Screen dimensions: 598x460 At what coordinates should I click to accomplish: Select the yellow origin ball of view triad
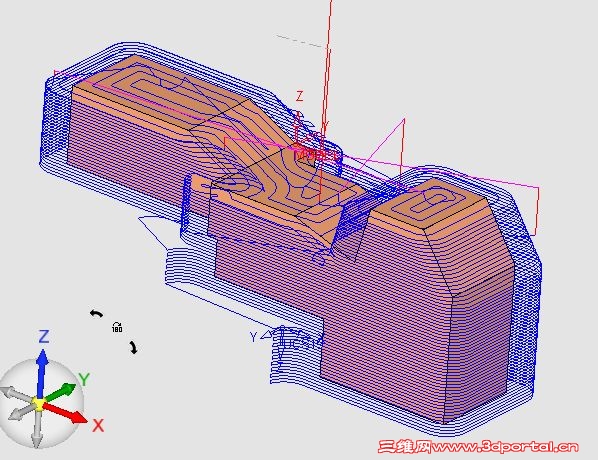point(39,403)
